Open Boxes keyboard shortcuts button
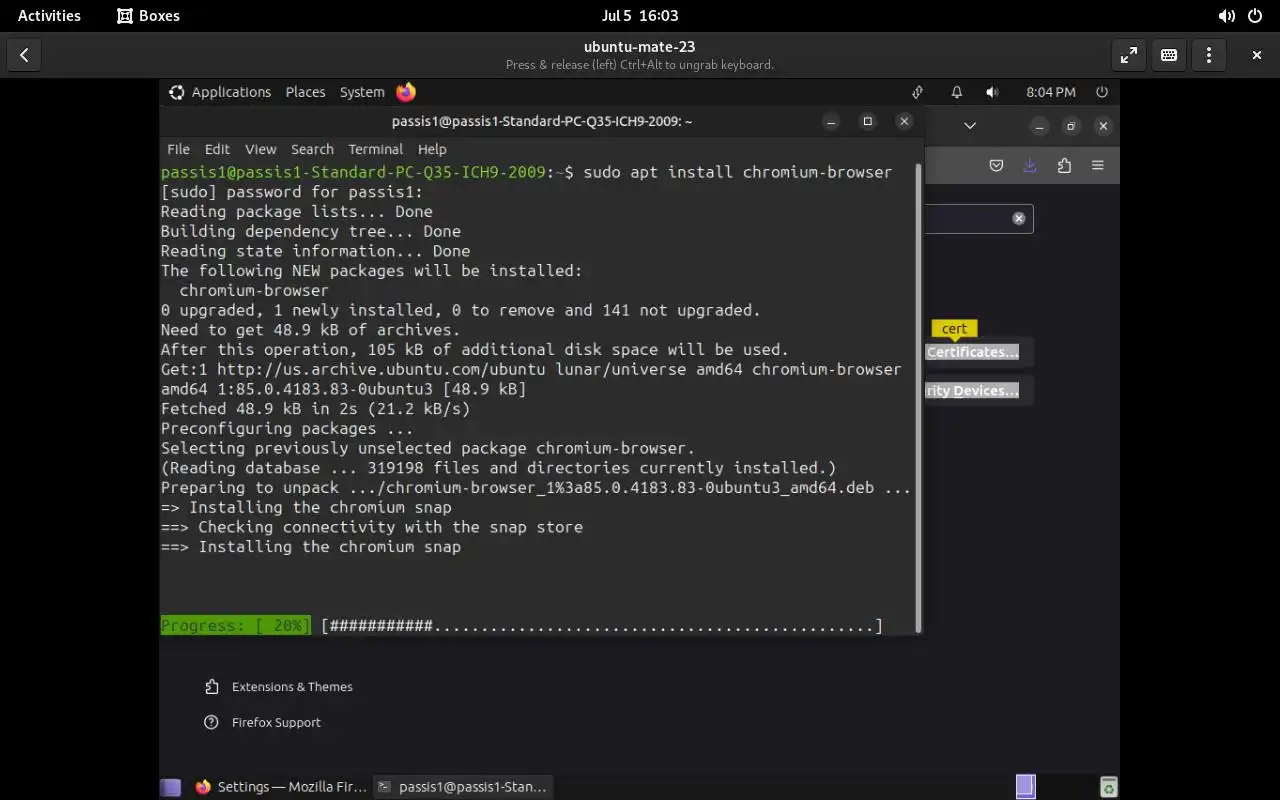The width and height of the screenshot is (1280, 800). coord(1168,55)
